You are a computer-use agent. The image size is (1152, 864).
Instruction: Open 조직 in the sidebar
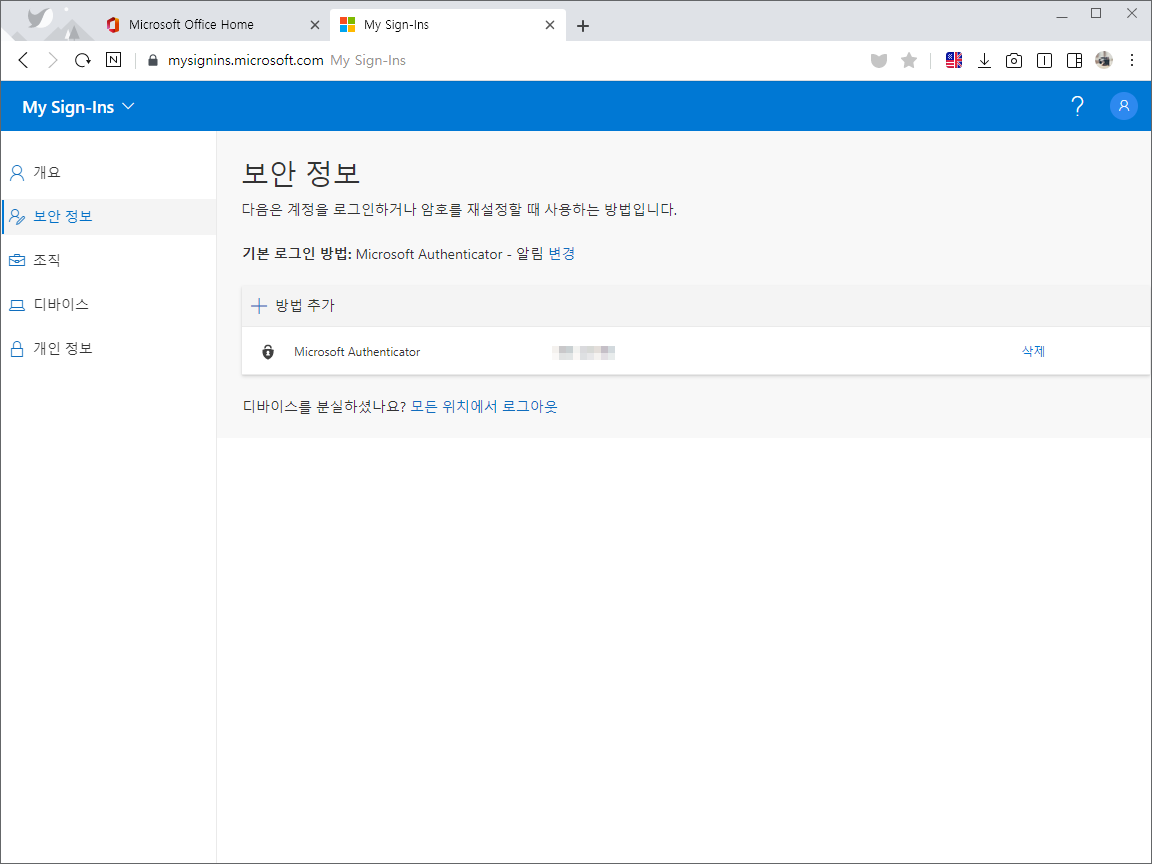point(109,260)
